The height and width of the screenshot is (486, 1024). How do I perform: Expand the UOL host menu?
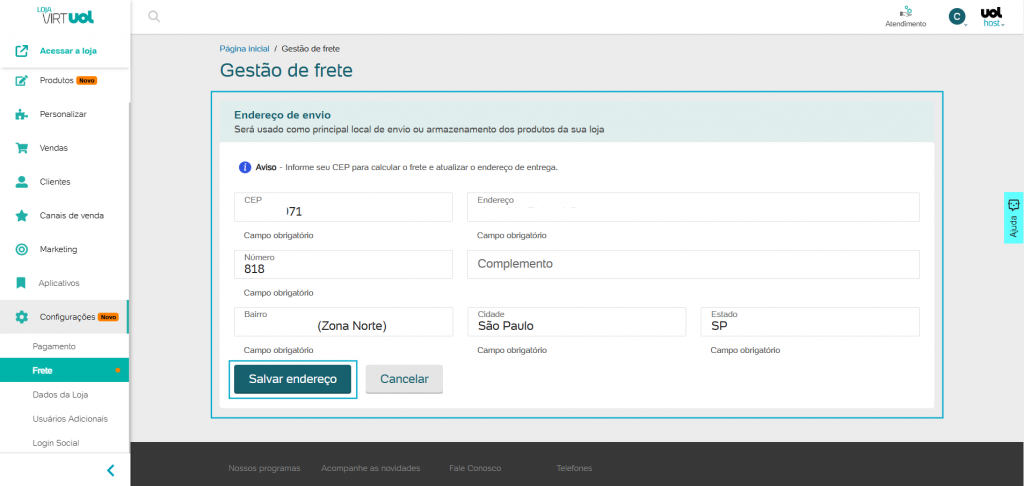pos(992,16)
